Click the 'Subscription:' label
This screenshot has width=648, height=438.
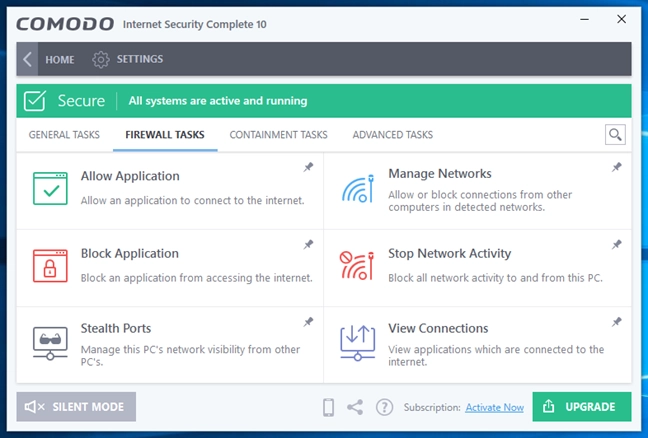tap(432, 407)
